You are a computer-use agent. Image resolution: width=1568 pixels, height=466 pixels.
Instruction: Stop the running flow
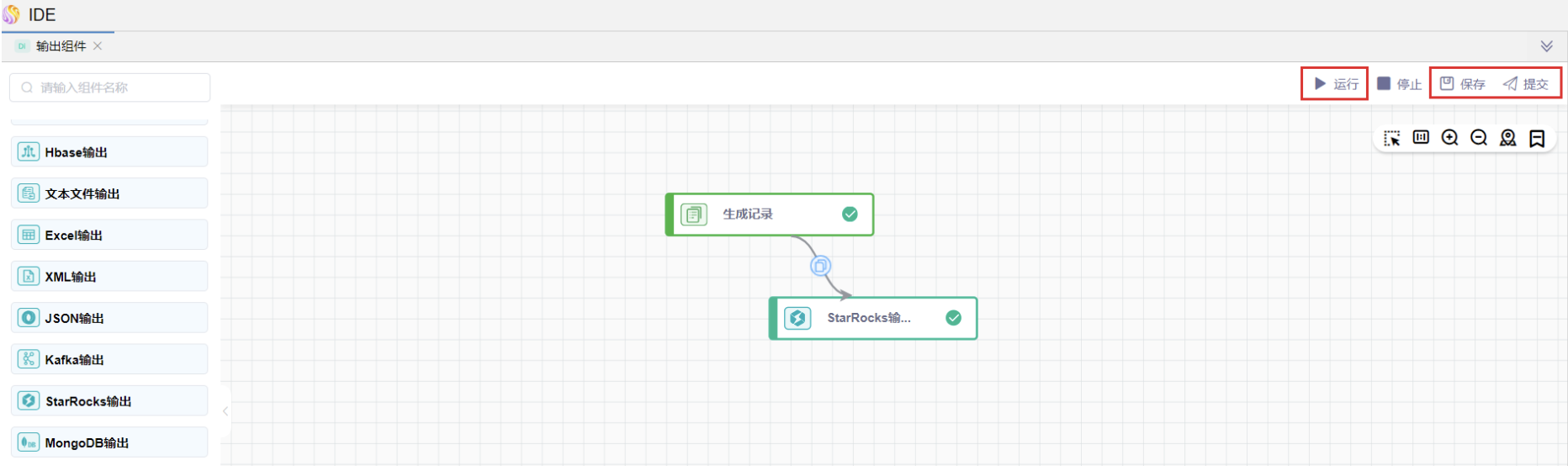[x=1399, y=84]
